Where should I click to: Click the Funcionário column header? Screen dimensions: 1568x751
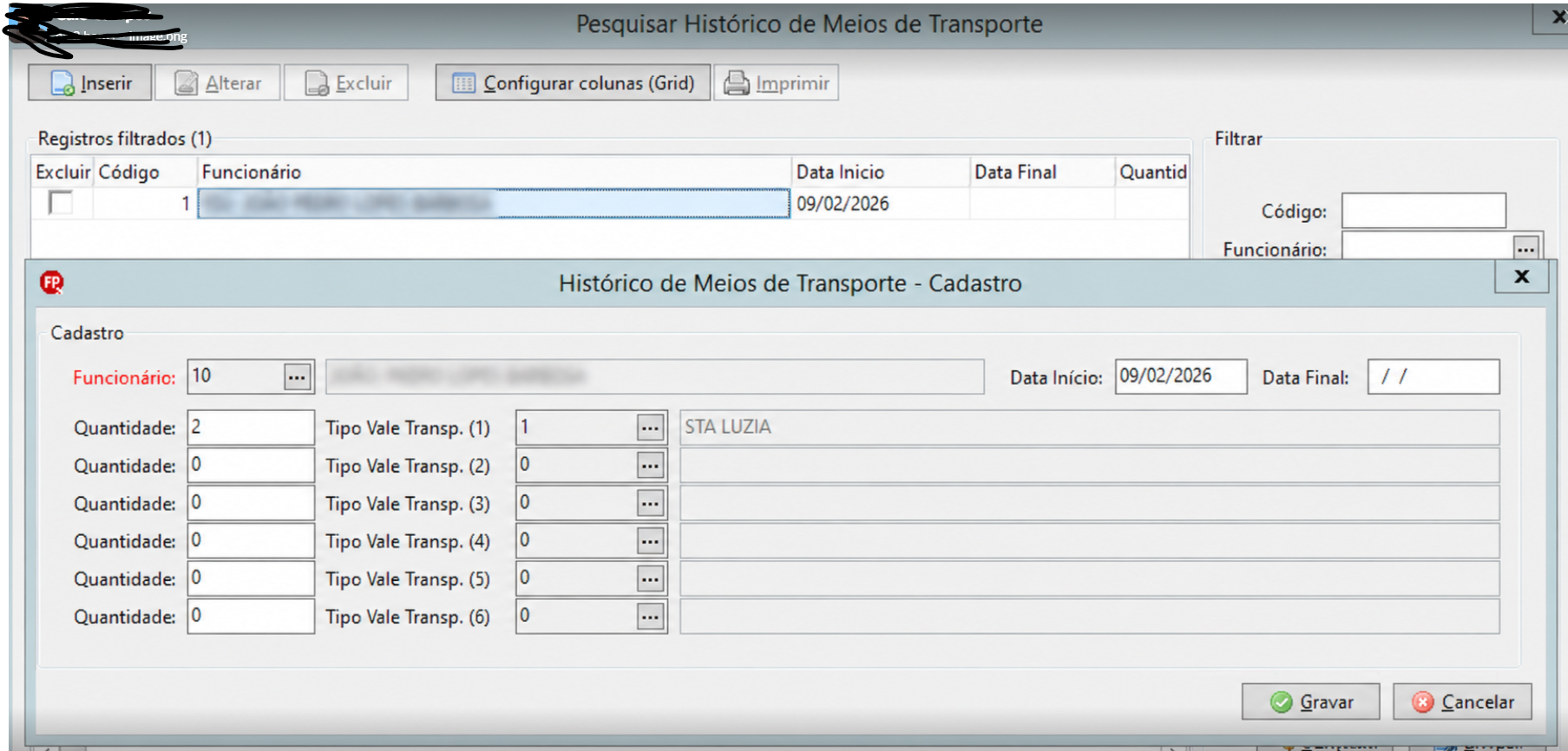(x=495, y=173)
